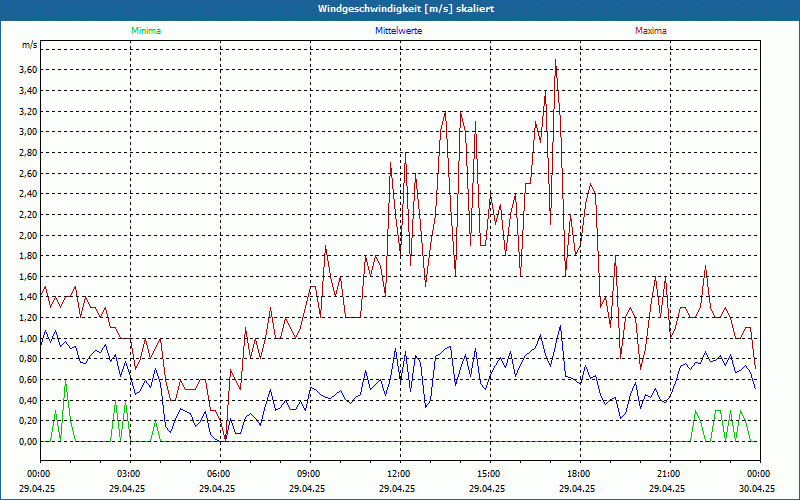Click the '09:00' time axis label
800x500 pixels.
pos(310,474)
